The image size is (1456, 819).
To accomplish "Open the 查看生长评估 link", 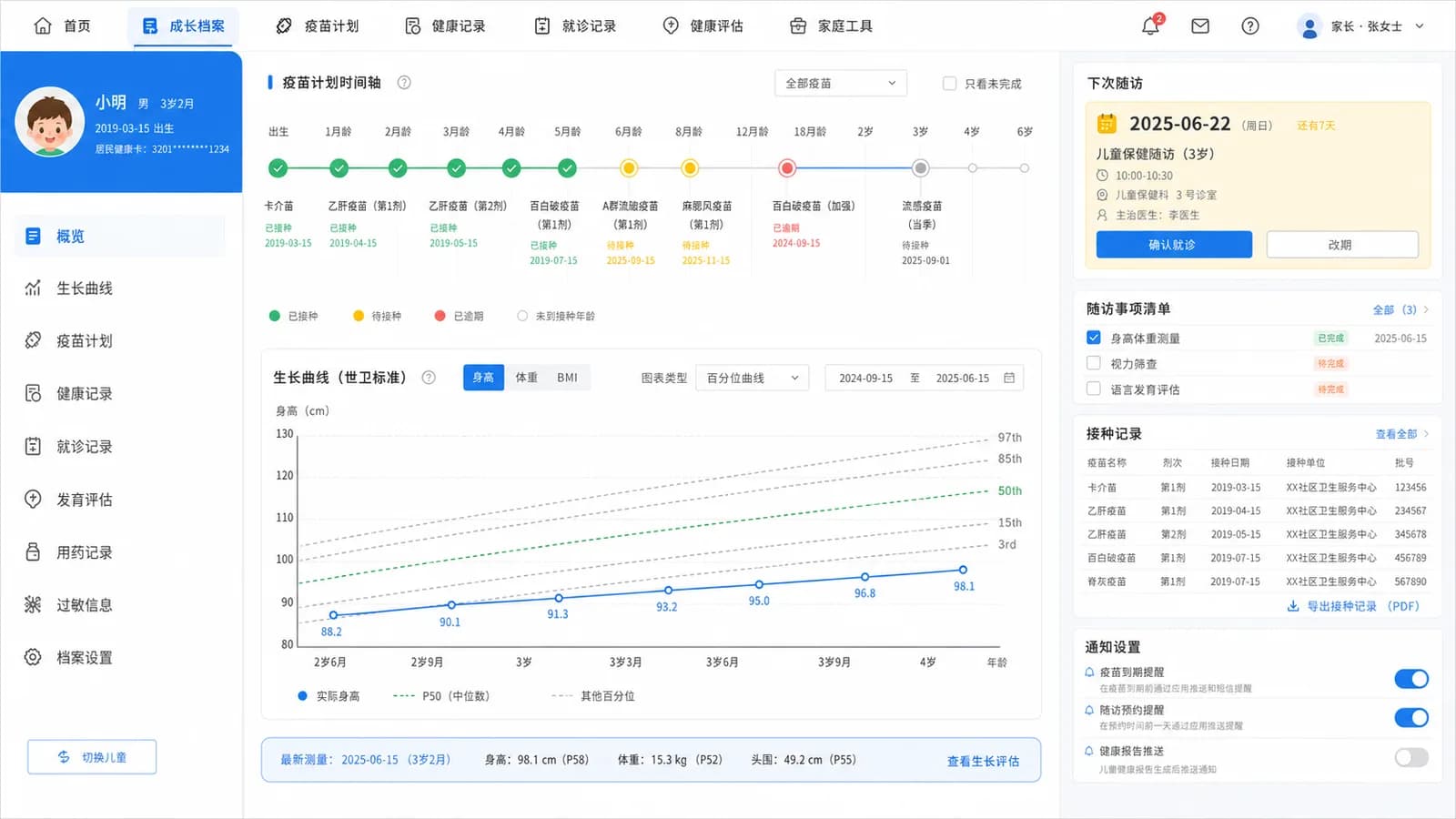I will point(983,761).
